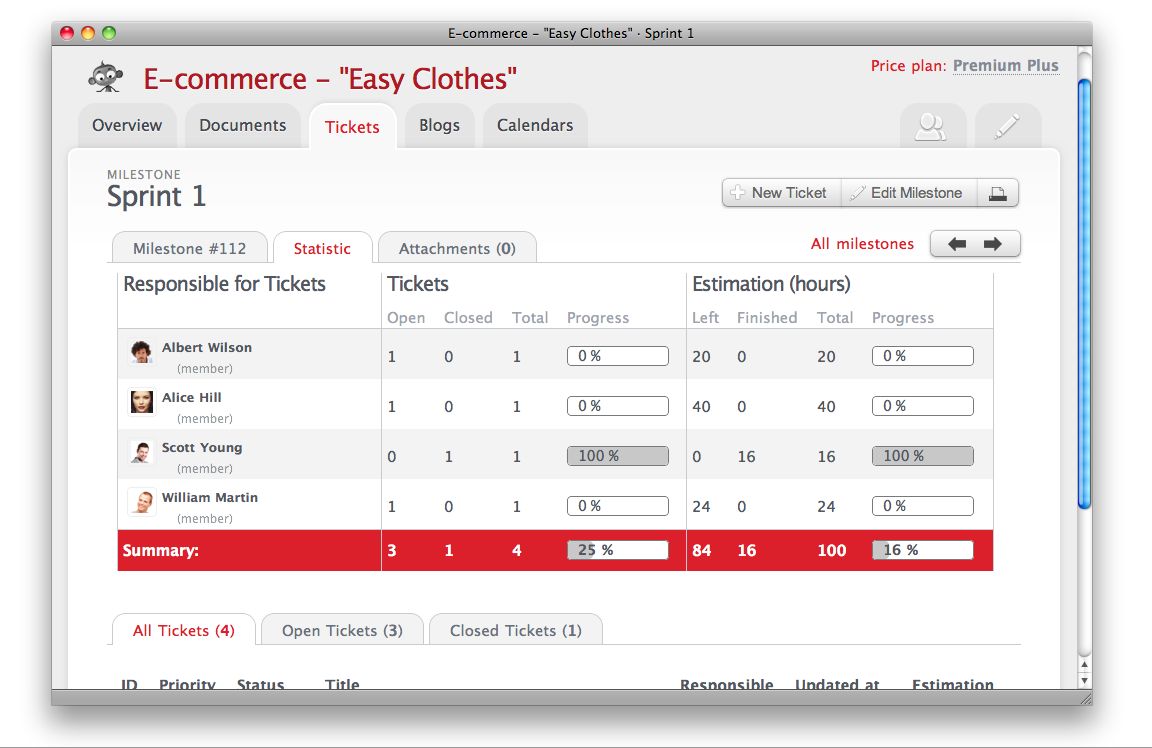Open the Documents tab

coord(242,126)
